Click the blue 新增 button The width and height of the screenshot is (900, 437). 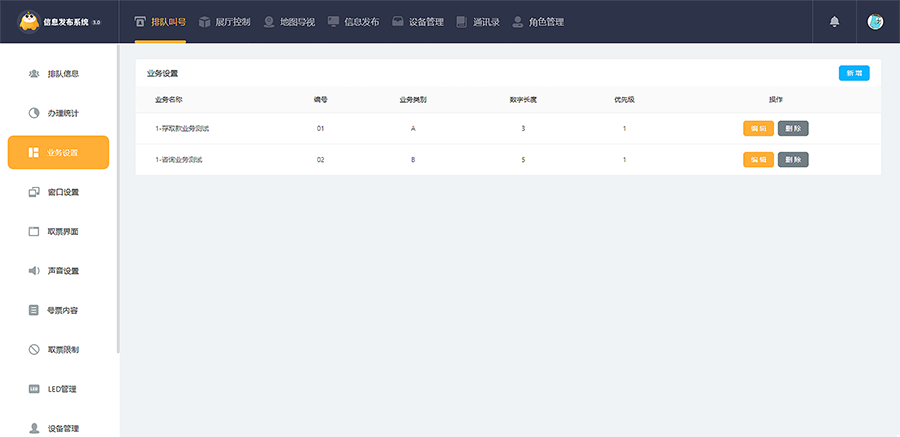pos(854,73)
